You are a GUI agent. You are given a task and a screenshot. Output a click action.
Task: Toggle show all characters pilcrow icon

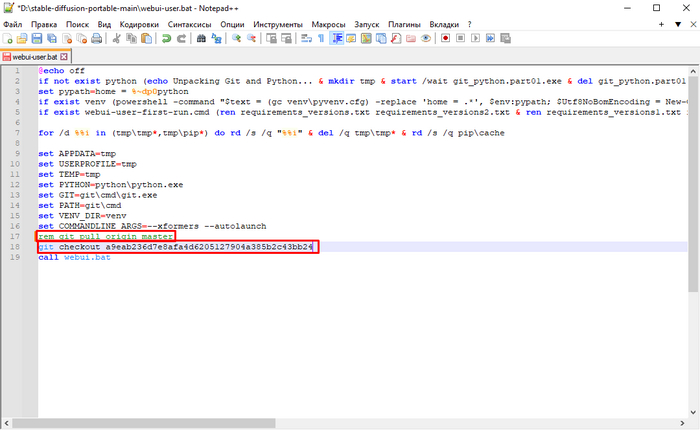pyautogui.click(x=321, y=38)
